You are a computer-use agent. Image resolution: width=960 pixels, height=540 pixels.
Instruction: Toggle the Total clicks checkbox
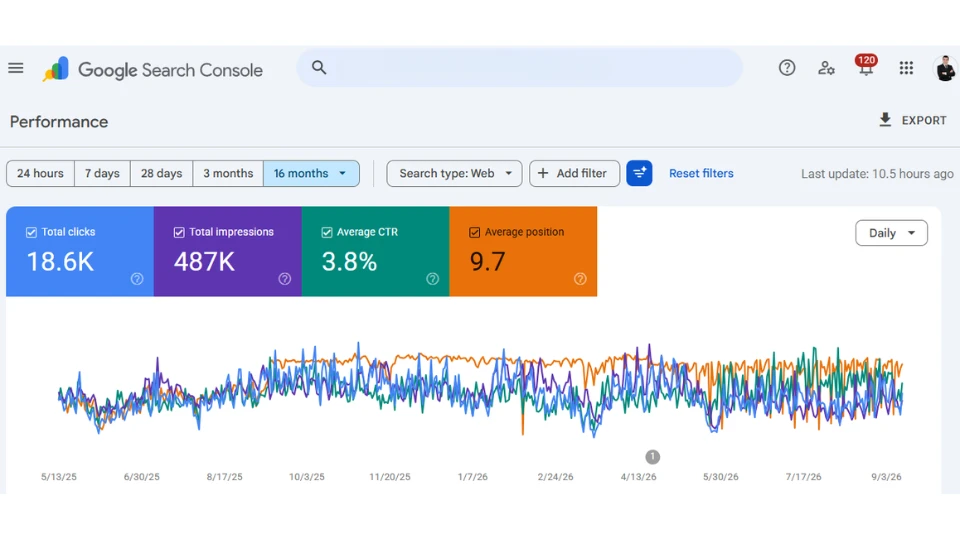31,232
